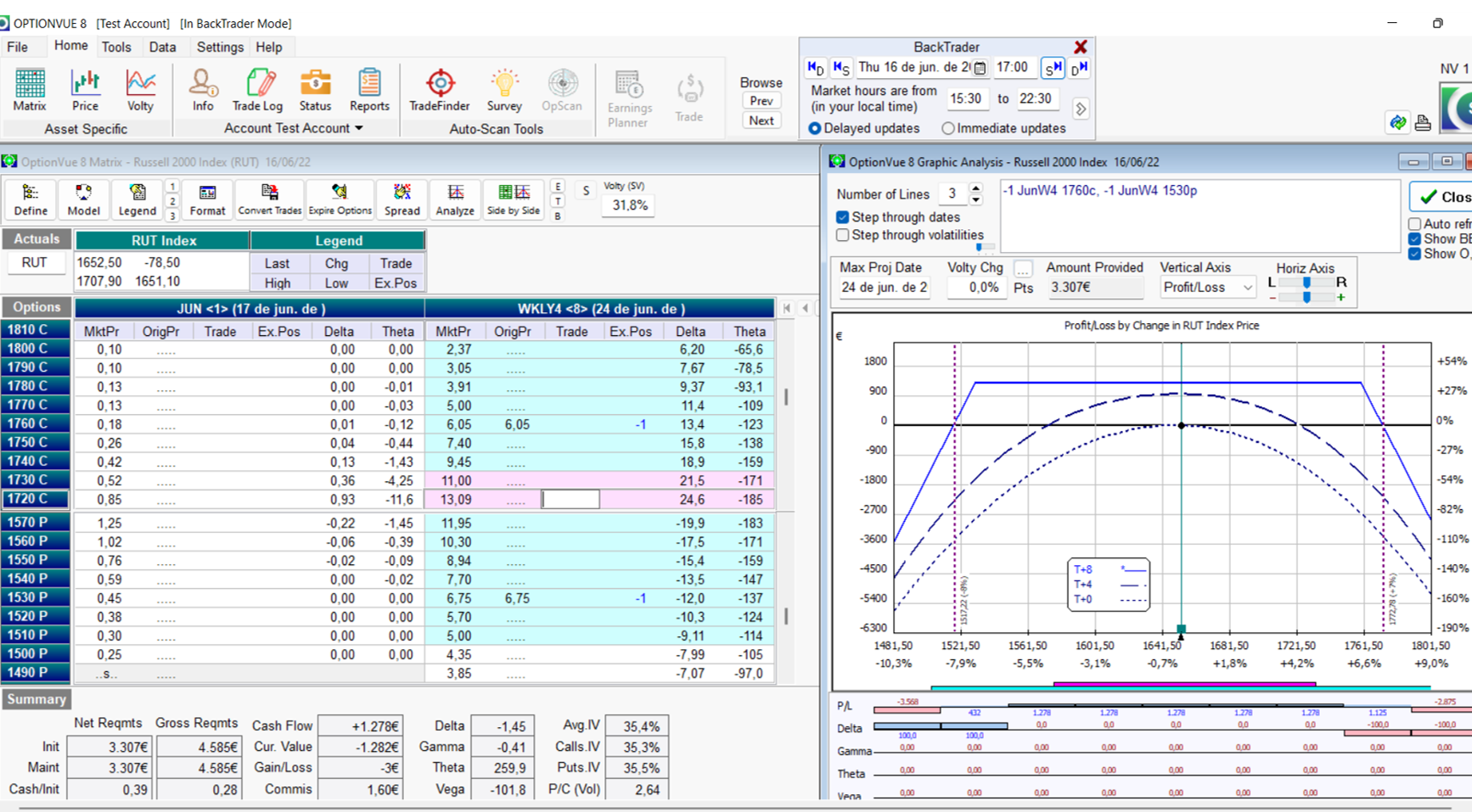Open the Price chart icon
Screen dimensions: 1472x812
(x=85, y=90)
